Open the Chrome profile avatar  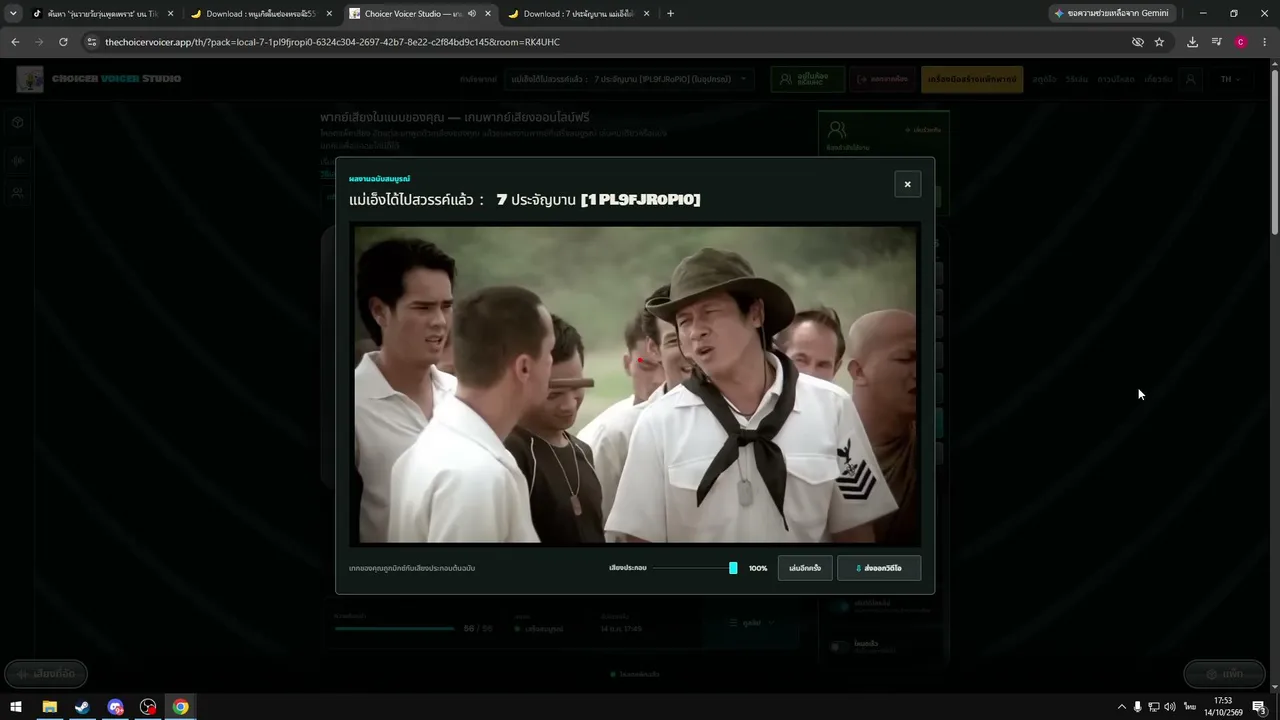click(1241, 42)
